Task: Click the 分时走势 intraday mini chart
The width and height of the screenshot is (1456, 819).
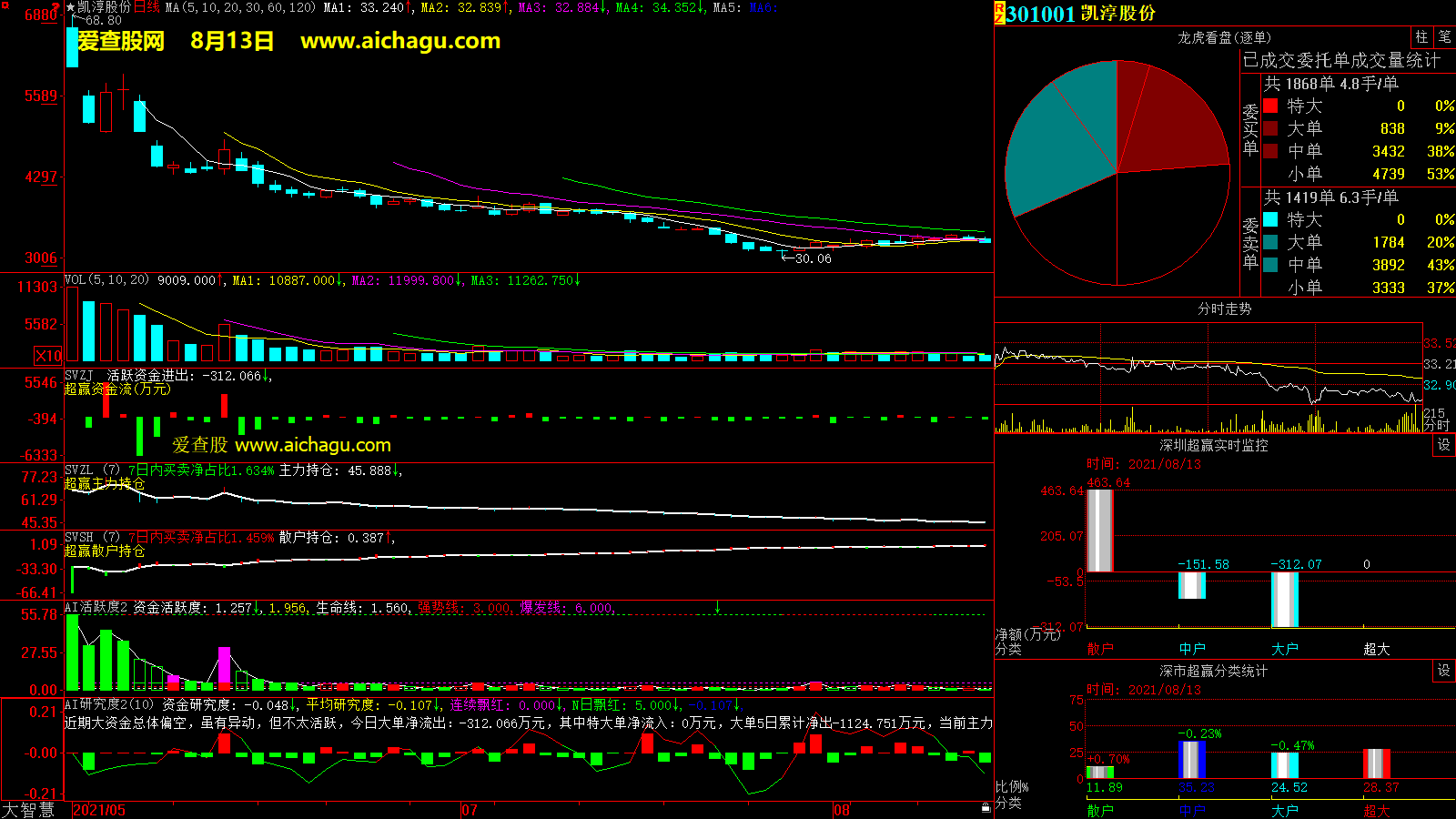Action: point(1208,378)
